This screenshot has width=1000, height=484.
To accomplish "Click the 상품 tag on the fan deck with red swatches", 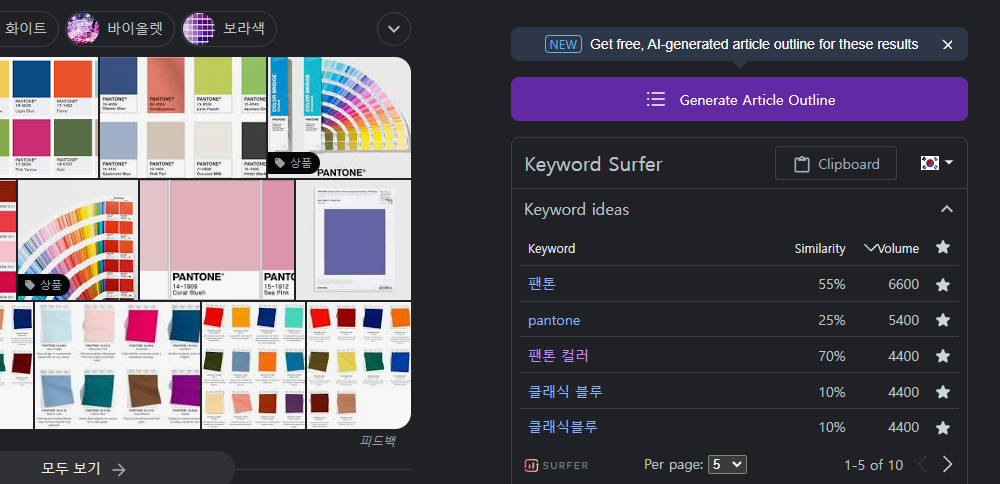I will tap(43, 284).
